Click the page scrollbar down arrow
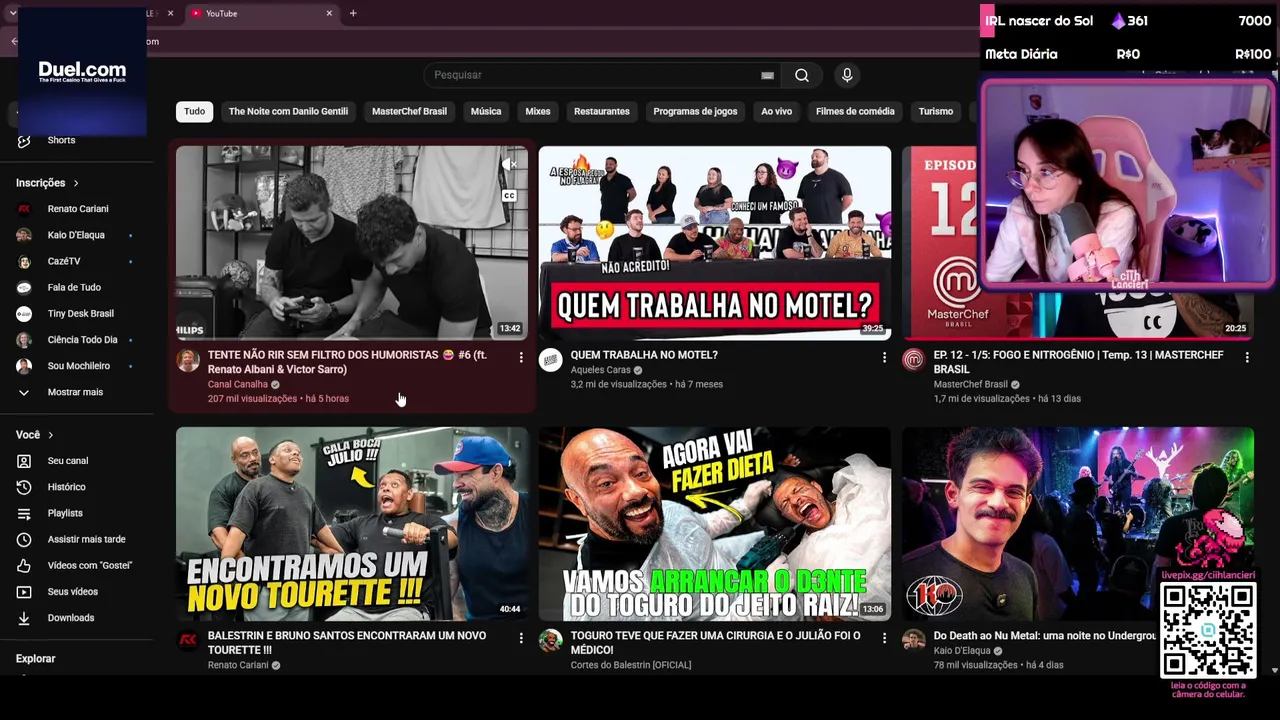This screenshot has width=1280, height=720. (1274, 670)
